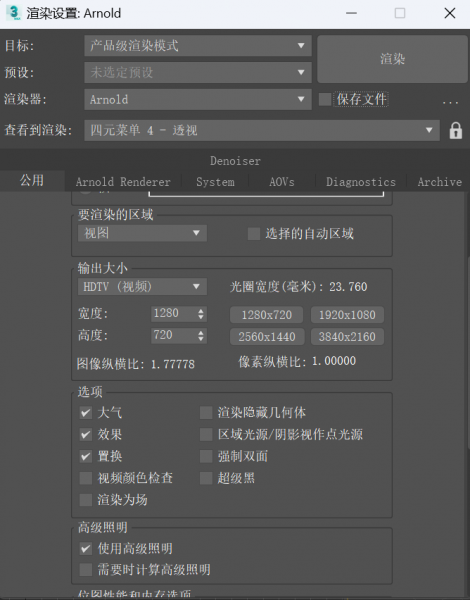The width and height of the screenshot is (470, 600).
Task: Switch to the AOVs tab
Action: pyautogui.click(x=282, y=182)
